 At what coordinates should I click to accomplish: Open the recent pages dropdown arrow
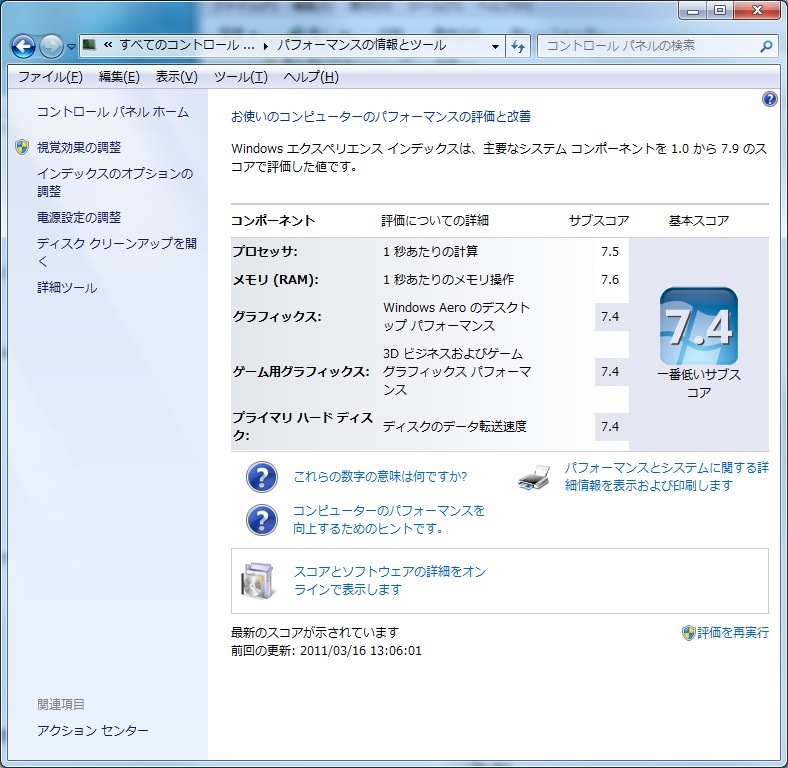click(71, 47)
